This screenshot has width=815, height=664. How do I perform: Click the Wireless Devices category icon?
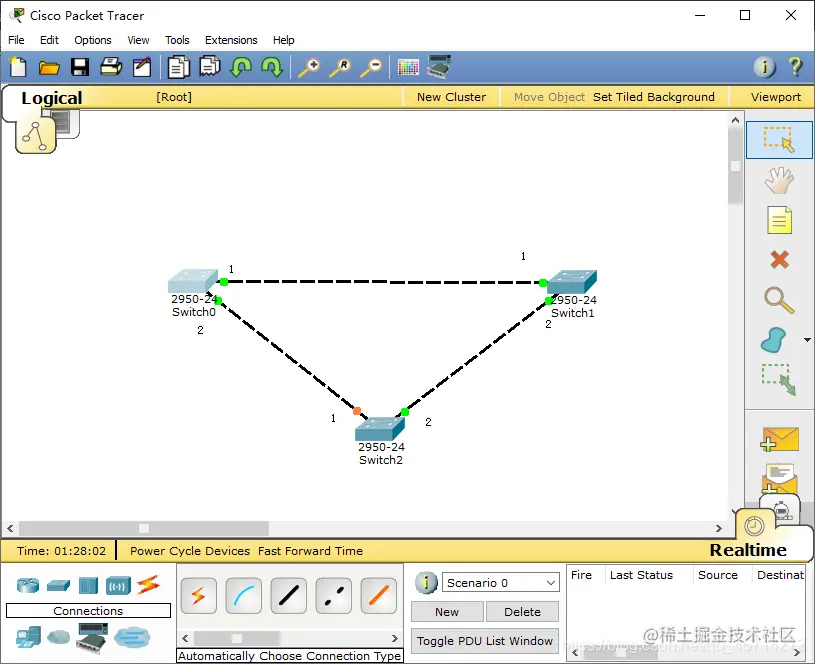[x=118, y=585]
